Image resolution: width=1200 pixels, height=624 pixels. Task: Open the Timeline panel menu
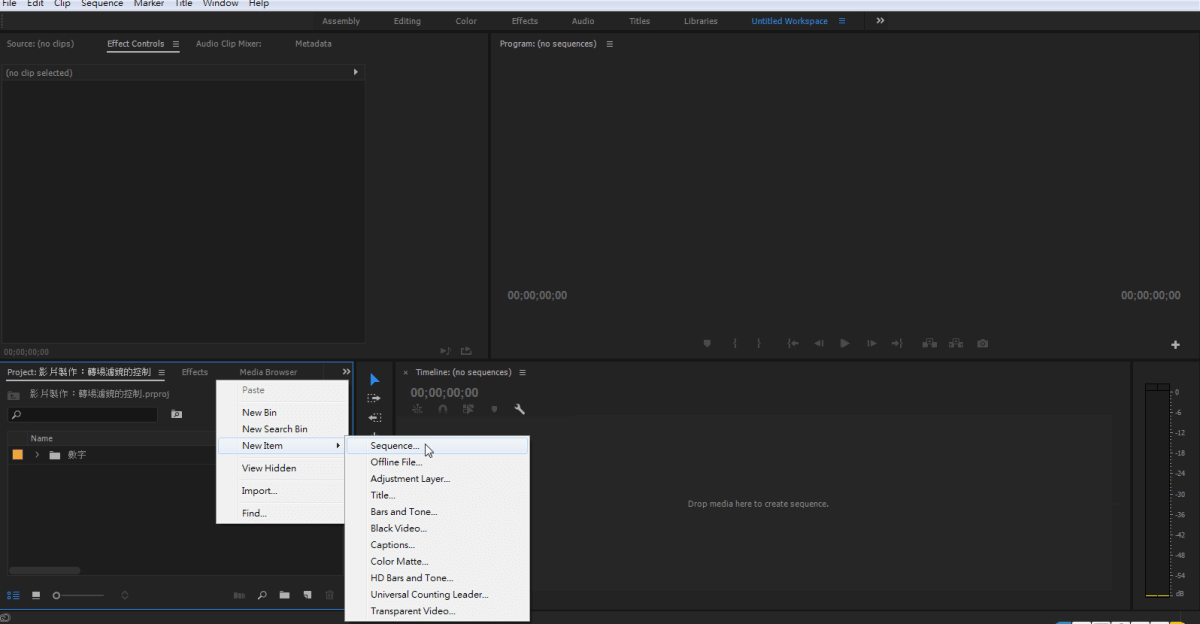523,372
